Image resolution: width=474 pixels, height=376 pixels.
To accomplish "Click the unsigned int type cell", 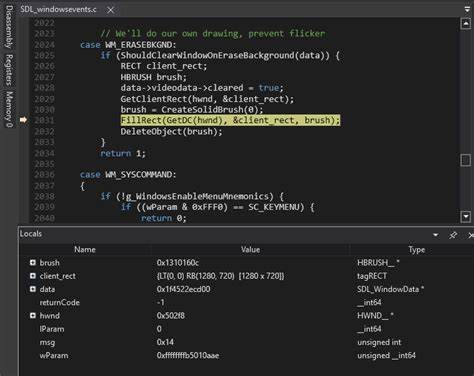I will click(x=379, y=342).
